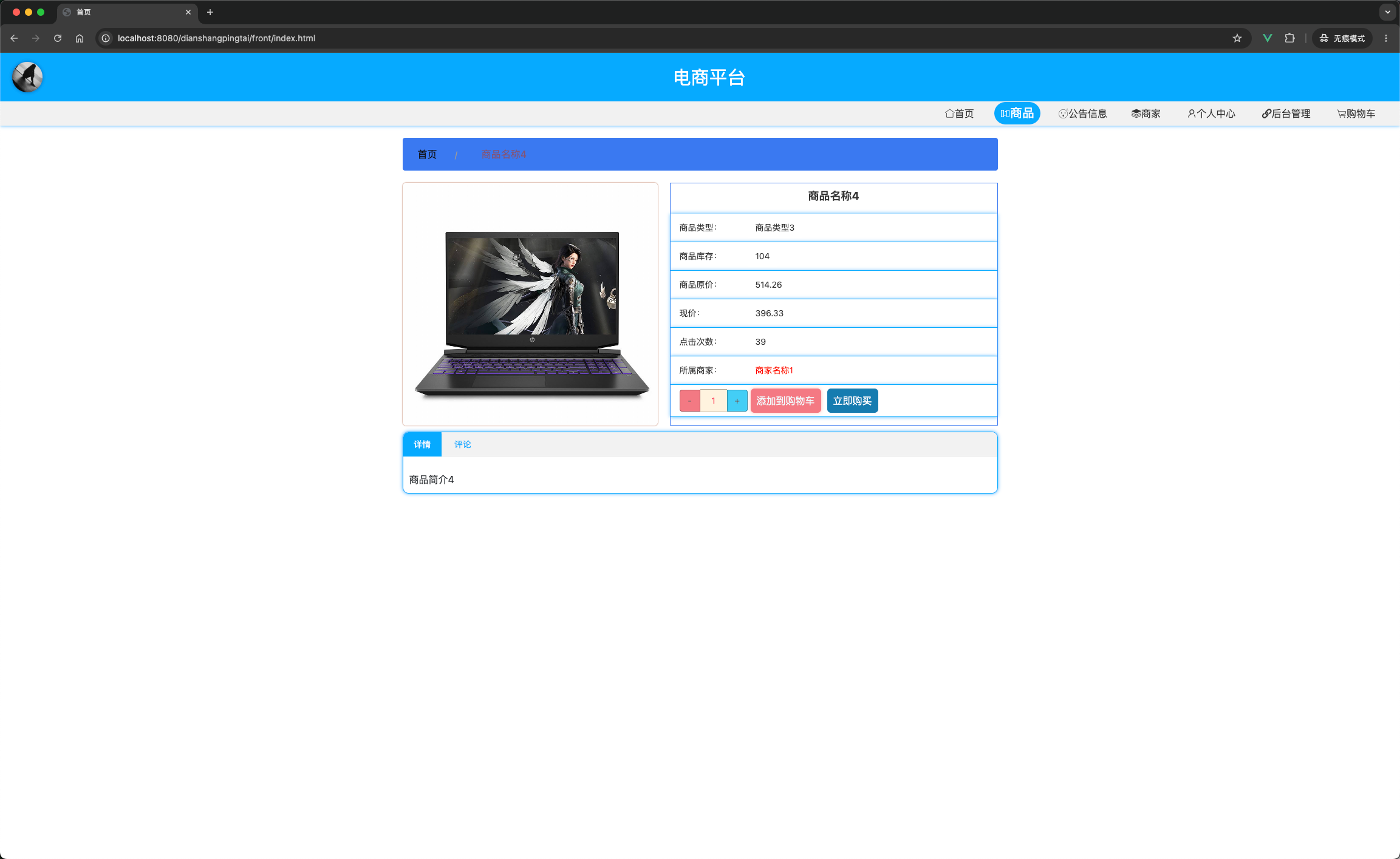Screen dimensions: 1400x859
Task: Click current price 396.33
Action: [x=769, y=313]
